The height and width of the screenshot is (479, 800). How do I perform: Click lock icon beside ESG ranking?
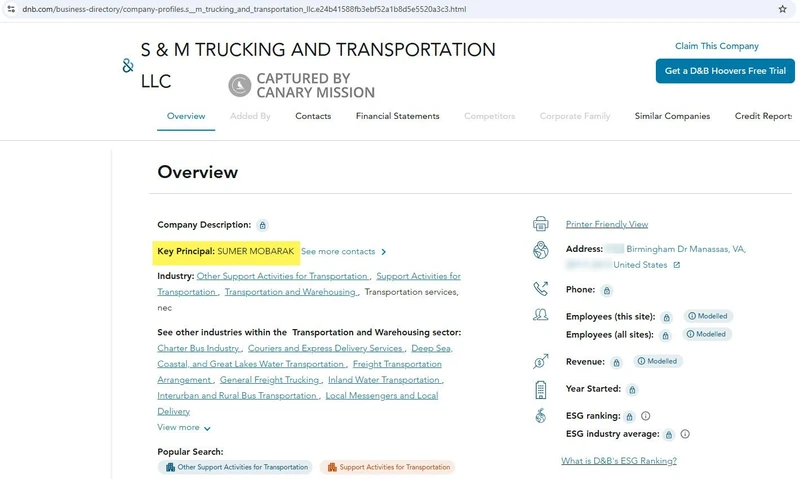click(x=629, y=417)
